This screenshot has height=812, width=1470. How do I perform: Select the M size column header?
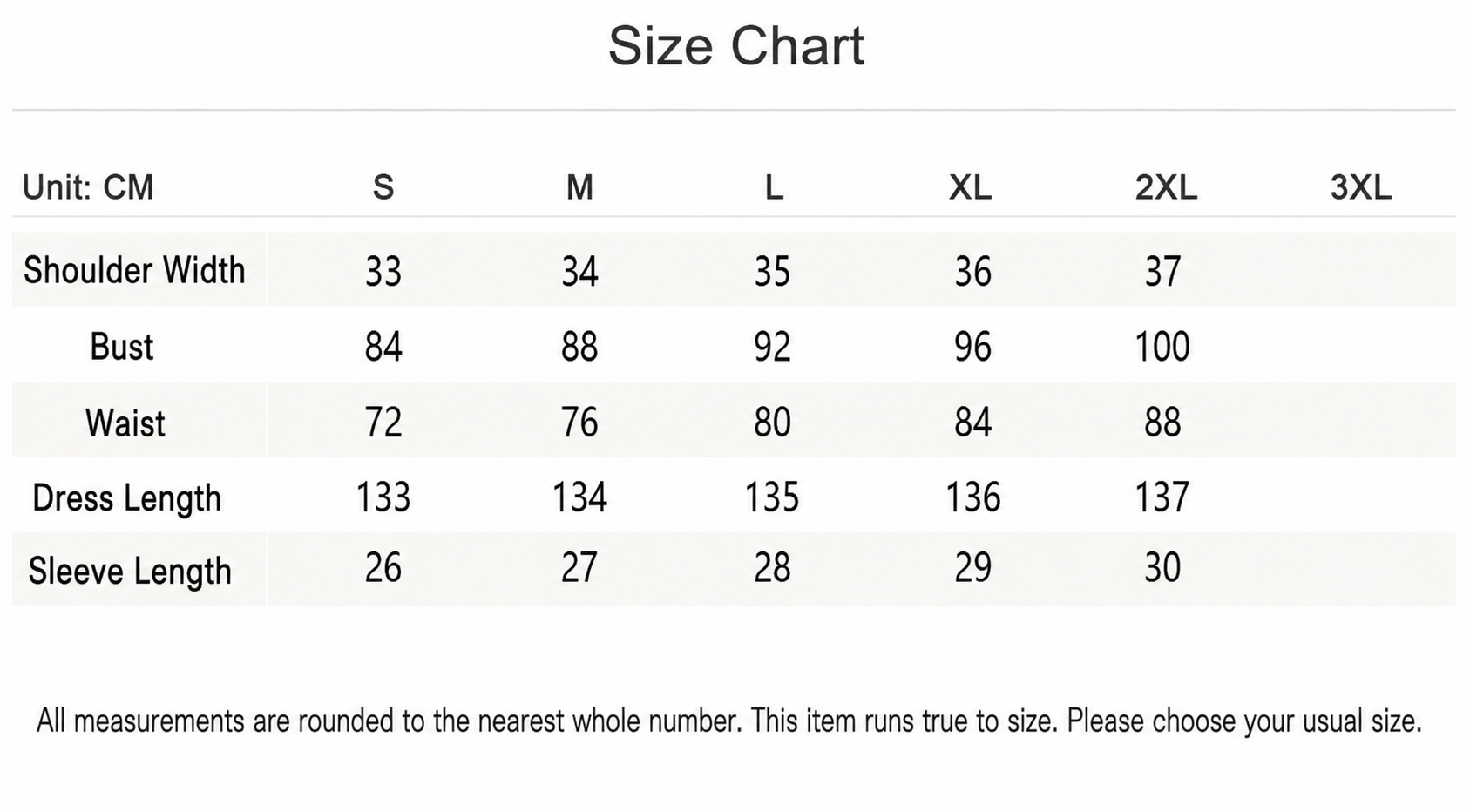[579, 187]
